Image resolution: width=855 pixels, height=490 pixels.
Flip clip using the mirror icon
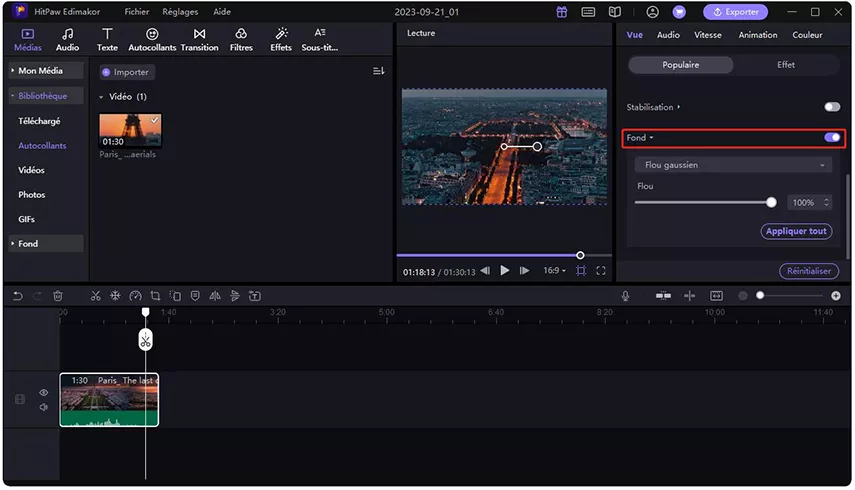click(215, 296)
